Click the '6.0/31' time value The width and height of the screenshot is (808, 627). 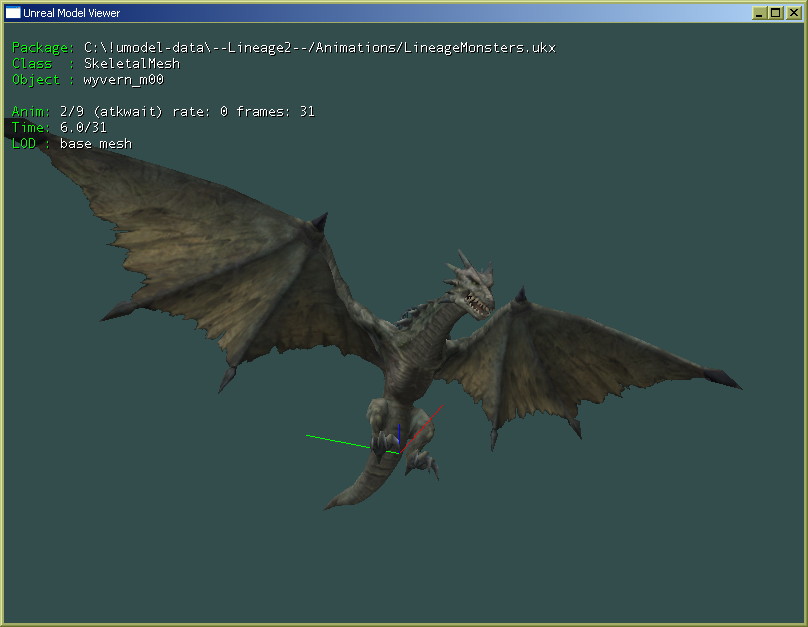click(x=83, y=127)
